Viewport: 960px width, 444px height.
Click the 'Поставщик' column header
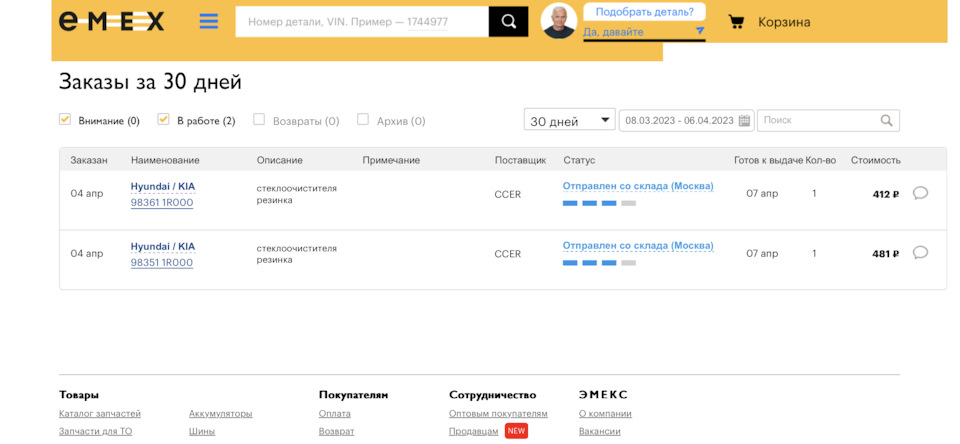click(x=520, y=160)
